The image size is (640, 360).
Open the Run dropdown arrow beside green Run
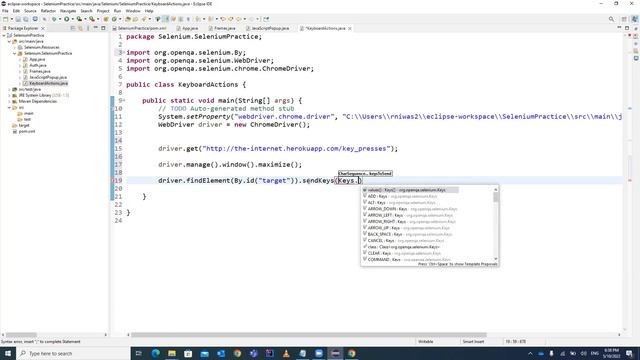tap(72, 19)
